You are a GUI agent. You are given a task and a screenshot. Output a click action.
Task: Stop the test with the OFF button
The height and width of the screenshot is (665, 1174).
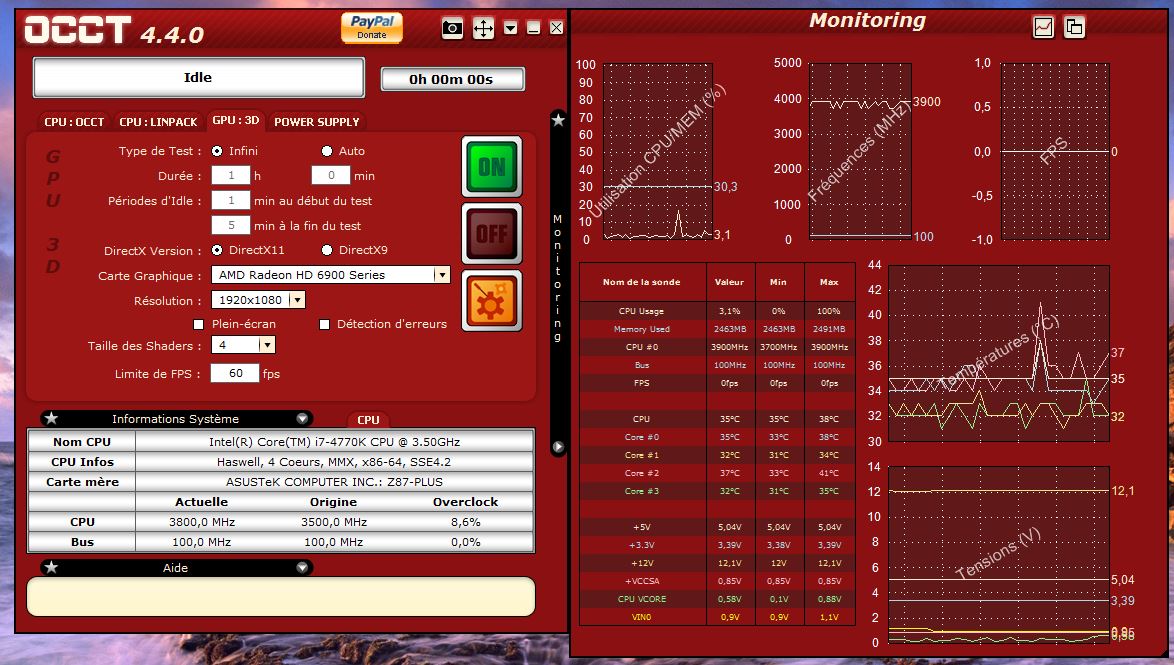point(492,234)
